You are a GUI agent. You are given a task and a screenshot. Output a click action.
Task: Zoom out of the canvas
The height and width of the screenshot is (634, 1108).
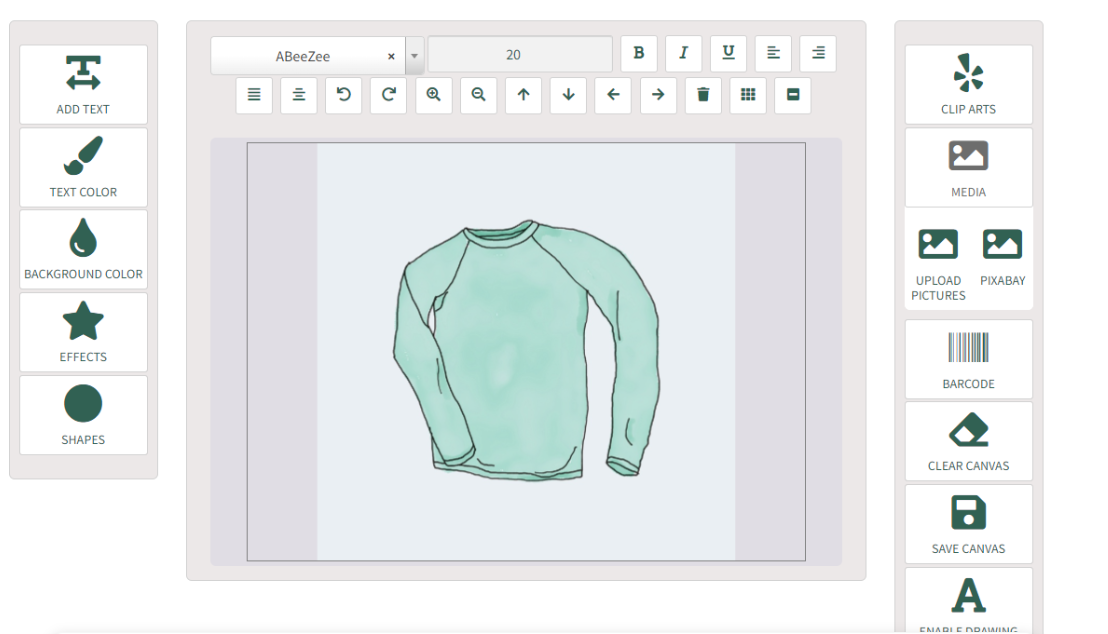click(x=478, y=95)
